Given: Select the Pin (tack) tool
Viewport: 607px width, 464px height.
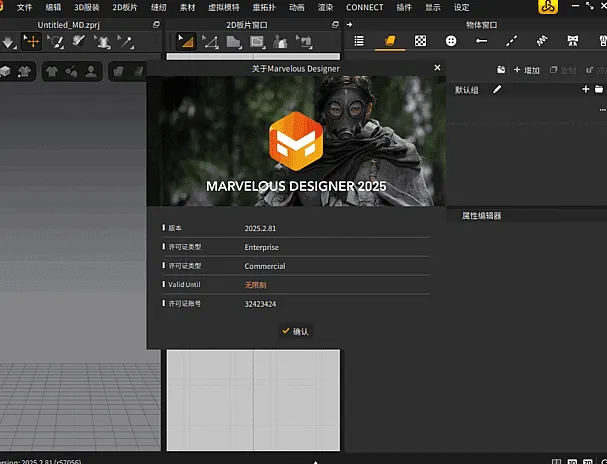Looking at the screenshot, I should click(x=126, y=41).
